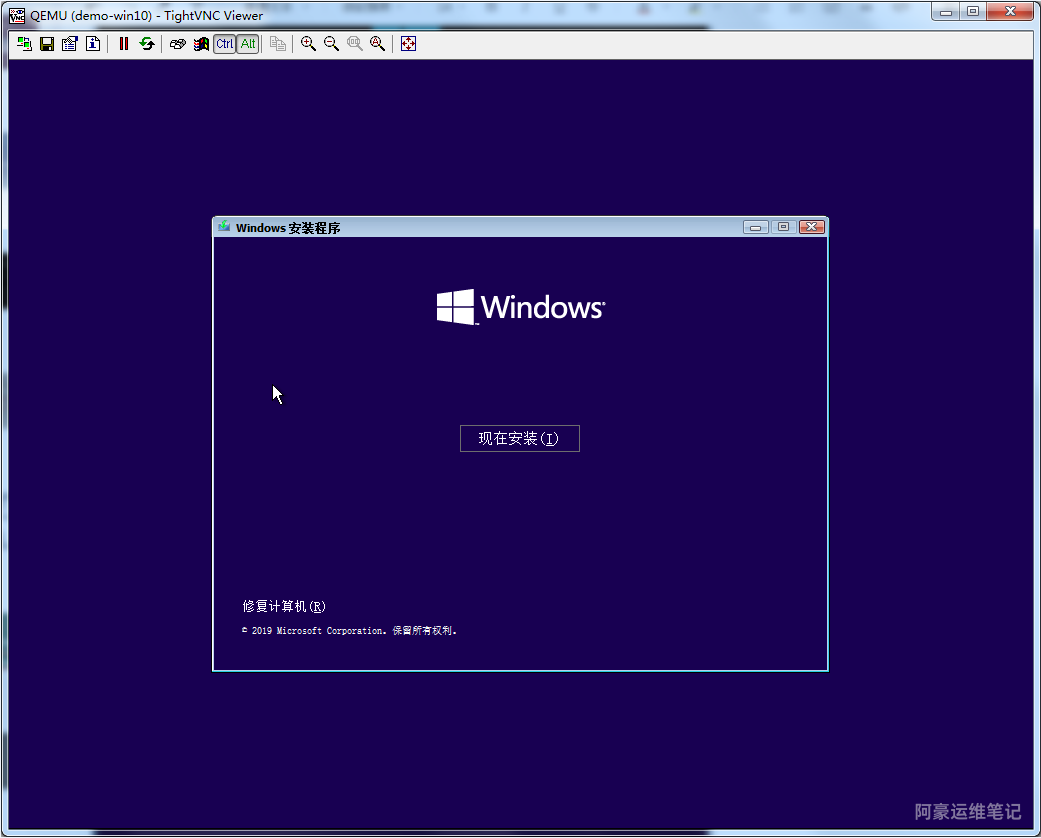This screenshot has height=838, width=1041.
Task: Maximize the TightVNC Viewer window
Action: [973, 11]
